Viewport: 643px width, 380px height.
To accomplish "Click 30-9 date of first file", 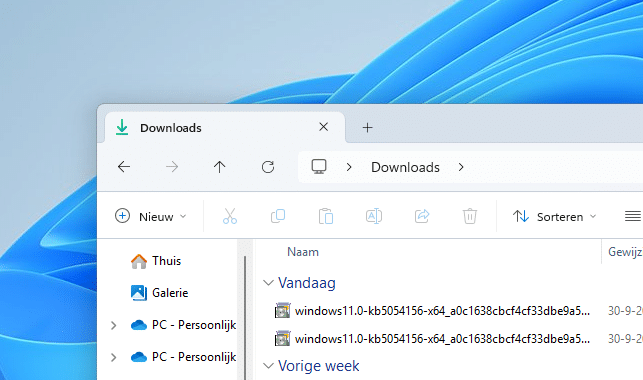I will point(625,311).
